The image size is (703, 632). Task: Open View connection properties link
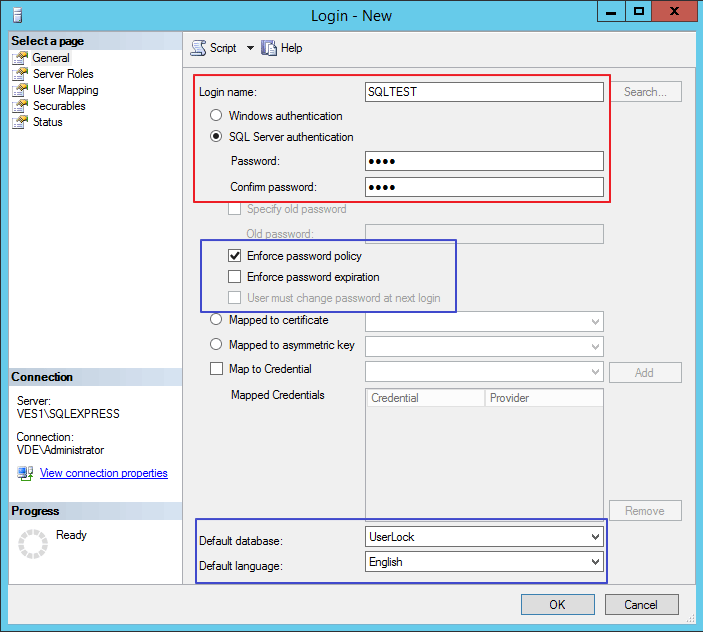(104, 473)
